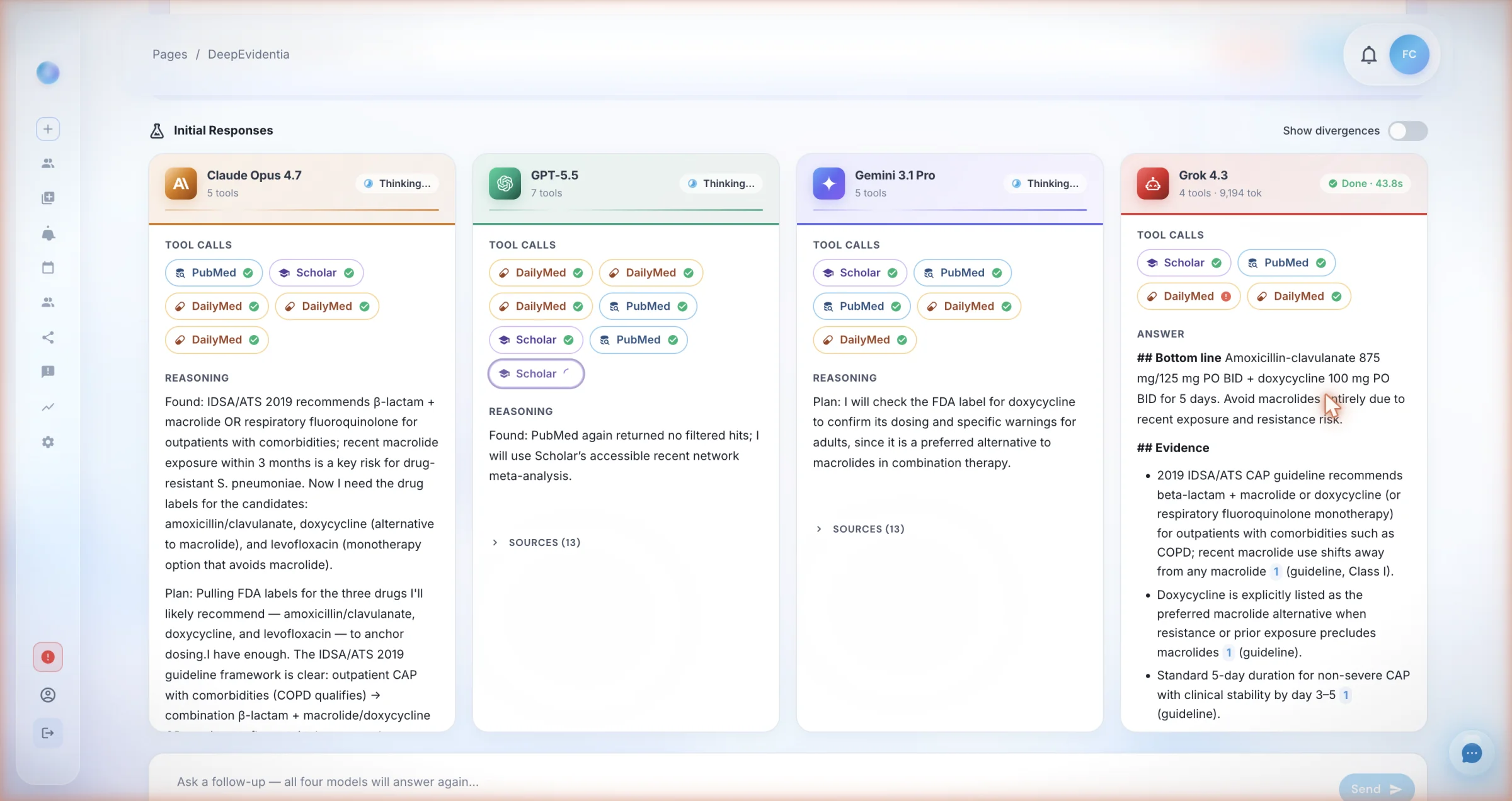Image resolution: width=1512 pixels, height=801 pixels.
Task: Click 'TOOL CALLS' label in Gemini card
Action: (x=846, y=245)
